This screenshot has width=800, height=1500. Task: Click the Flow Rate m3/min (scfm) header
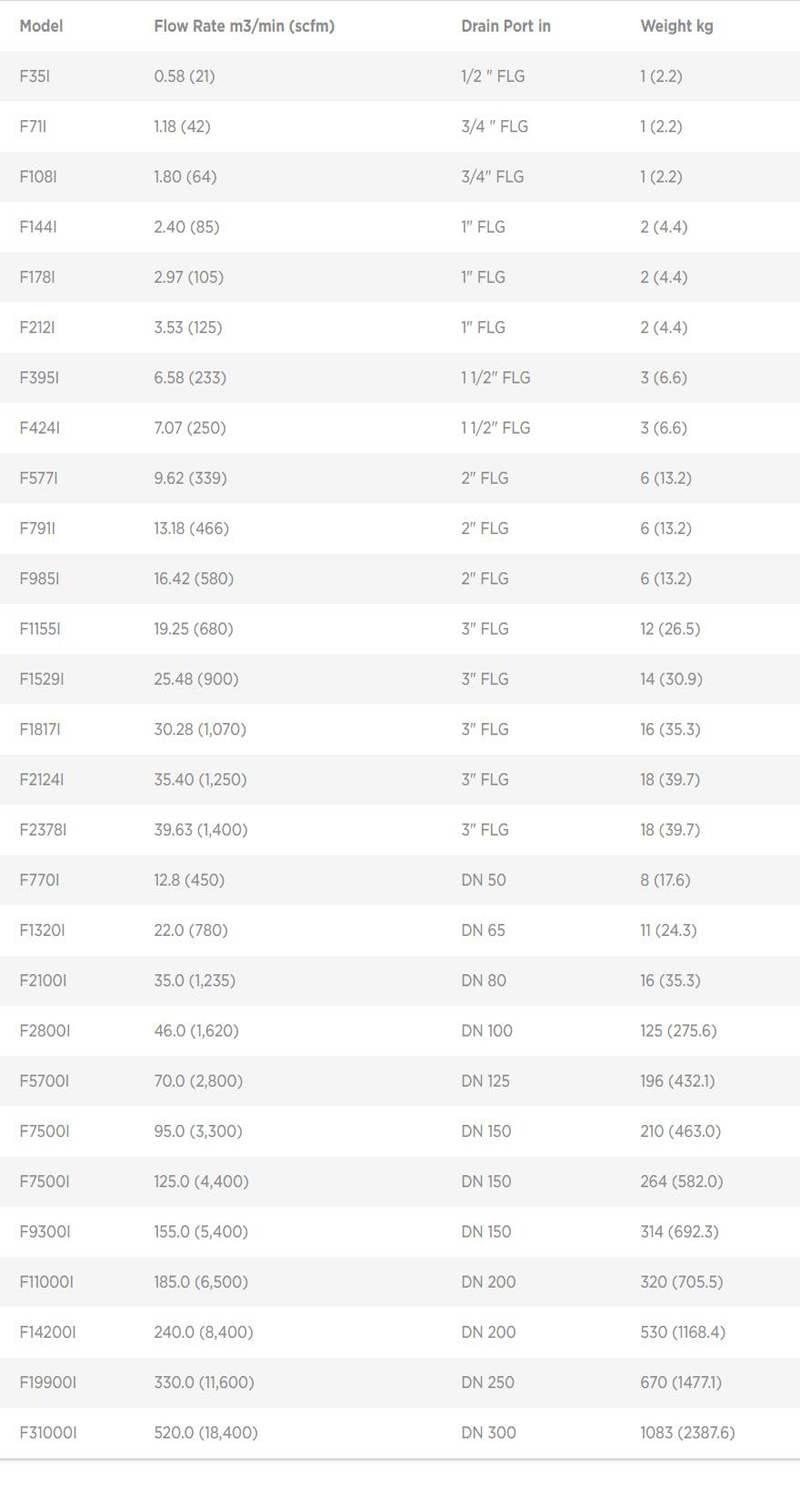[244, 26]
